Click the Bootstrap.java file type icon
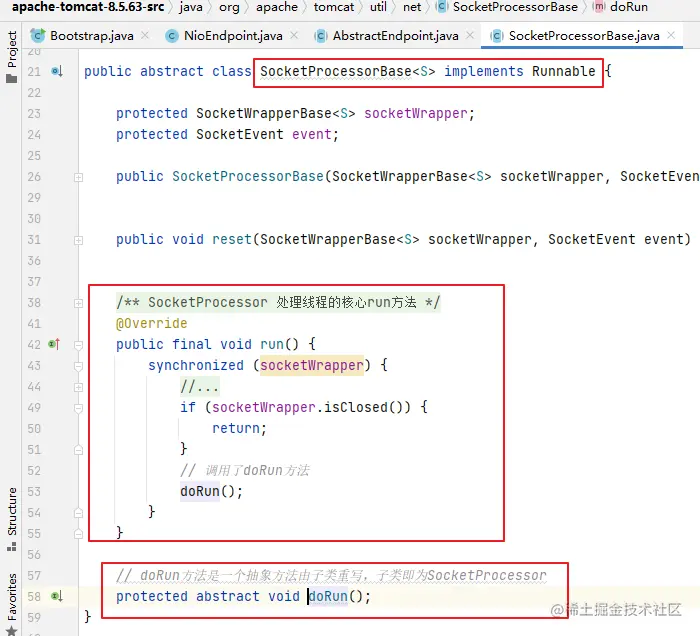This screenshot has width=700, height=636. pos(38,35)
